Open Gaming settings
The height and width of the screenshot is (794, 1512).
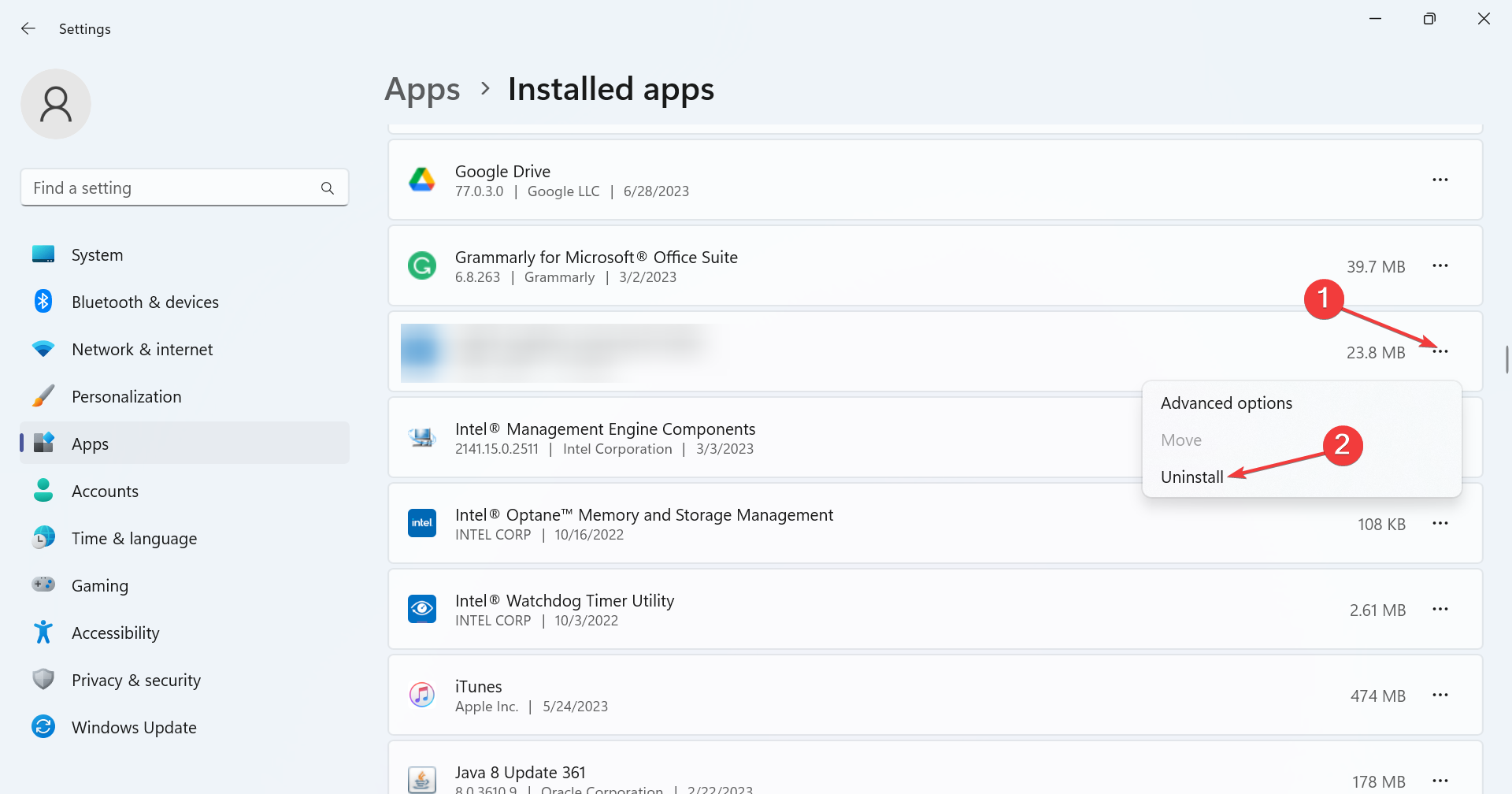coord(184,585)
